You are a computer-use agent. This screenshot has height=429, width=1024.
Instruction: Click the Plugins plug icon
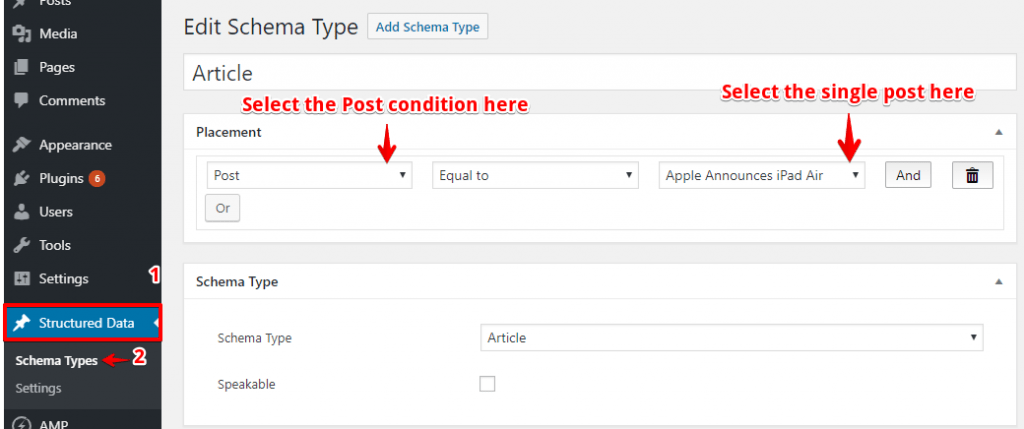coord(22,178)
